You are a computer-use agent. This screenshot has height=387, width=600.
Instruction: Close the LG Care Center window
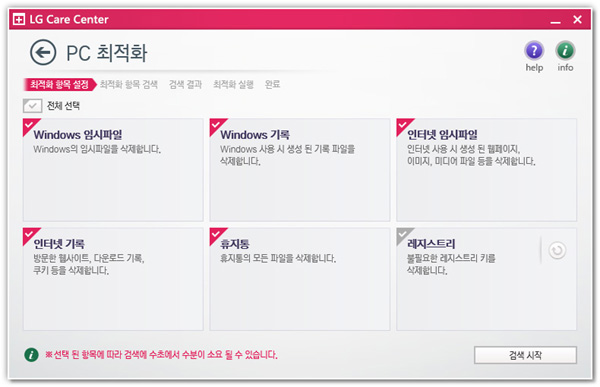[x=577, y=20]
